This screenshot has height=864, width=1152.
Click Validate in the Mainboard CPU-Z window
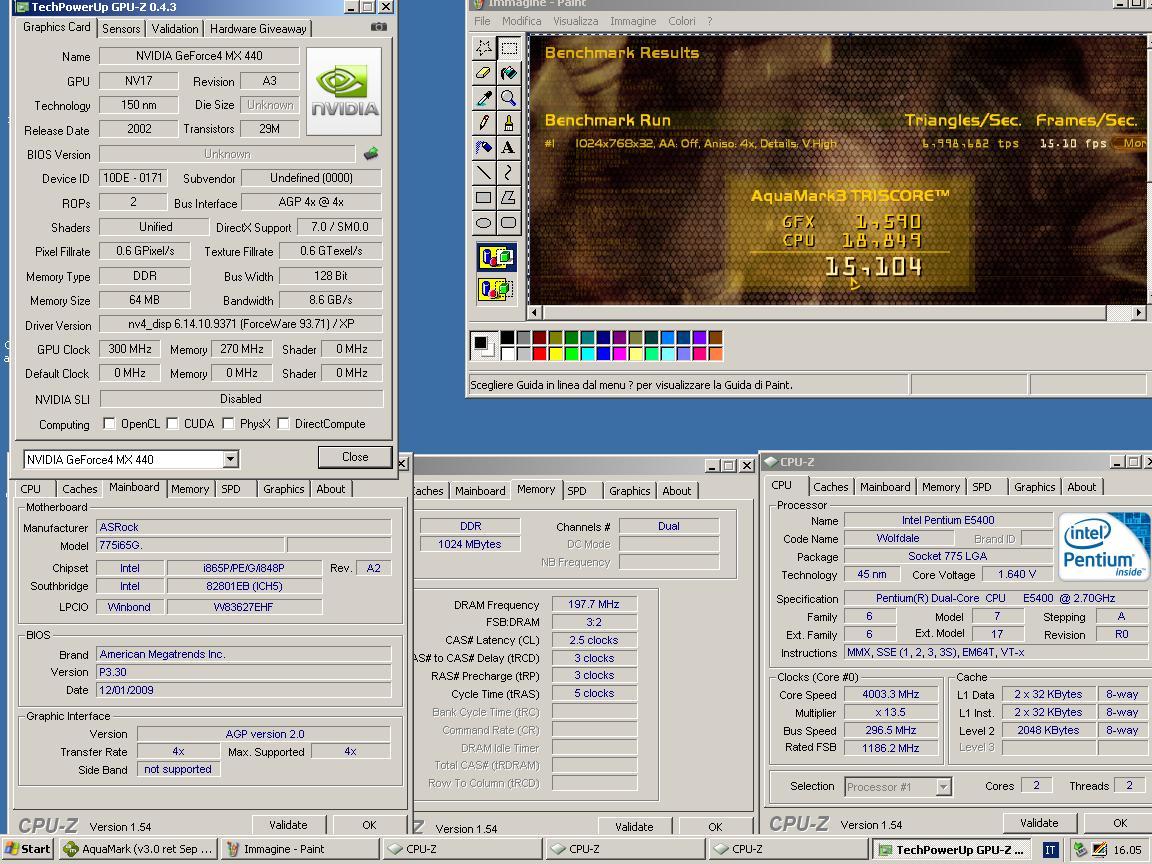pyautogui.click(x=288, y=825)
